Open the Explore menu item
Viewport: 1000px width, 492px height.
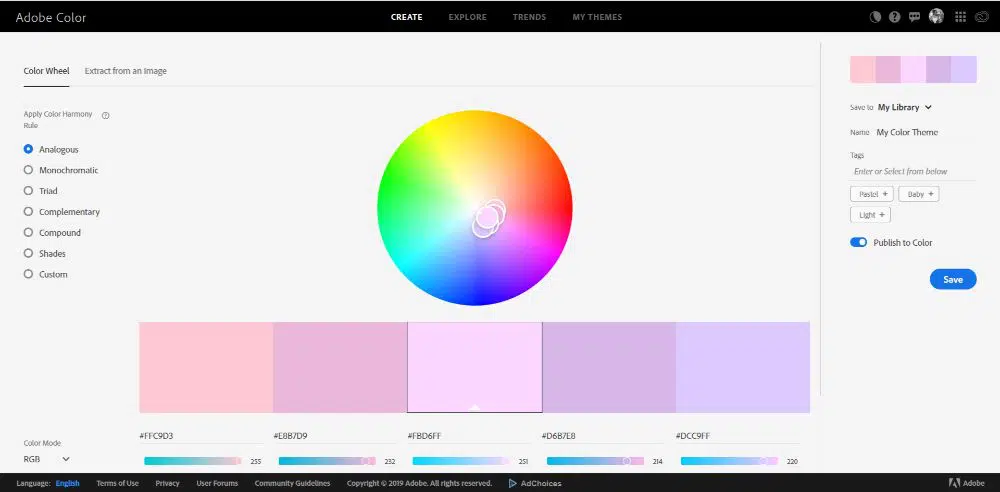click(467, 17)
